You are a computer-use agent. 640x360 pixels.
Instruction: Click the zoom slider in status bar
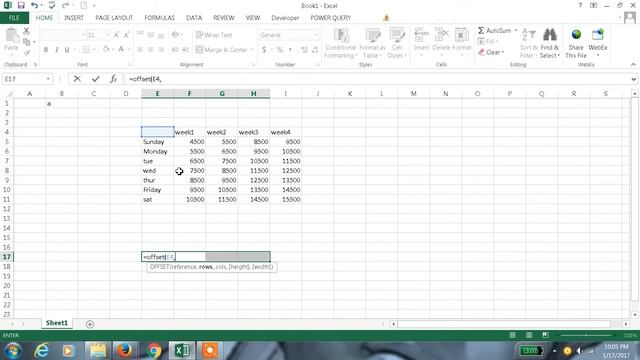[x=587, y=335]
